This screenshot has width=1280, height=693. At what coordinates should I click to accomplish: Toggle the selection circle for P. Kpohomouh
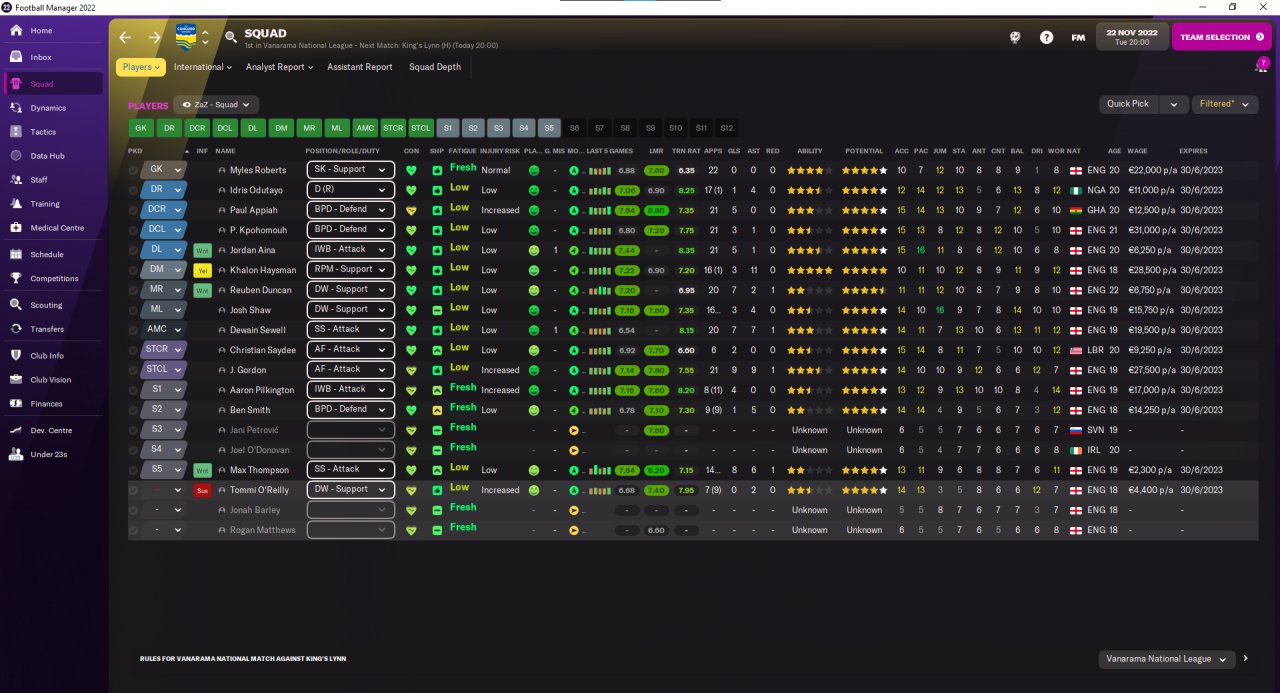pyautogui.click(x=134, y=230)
